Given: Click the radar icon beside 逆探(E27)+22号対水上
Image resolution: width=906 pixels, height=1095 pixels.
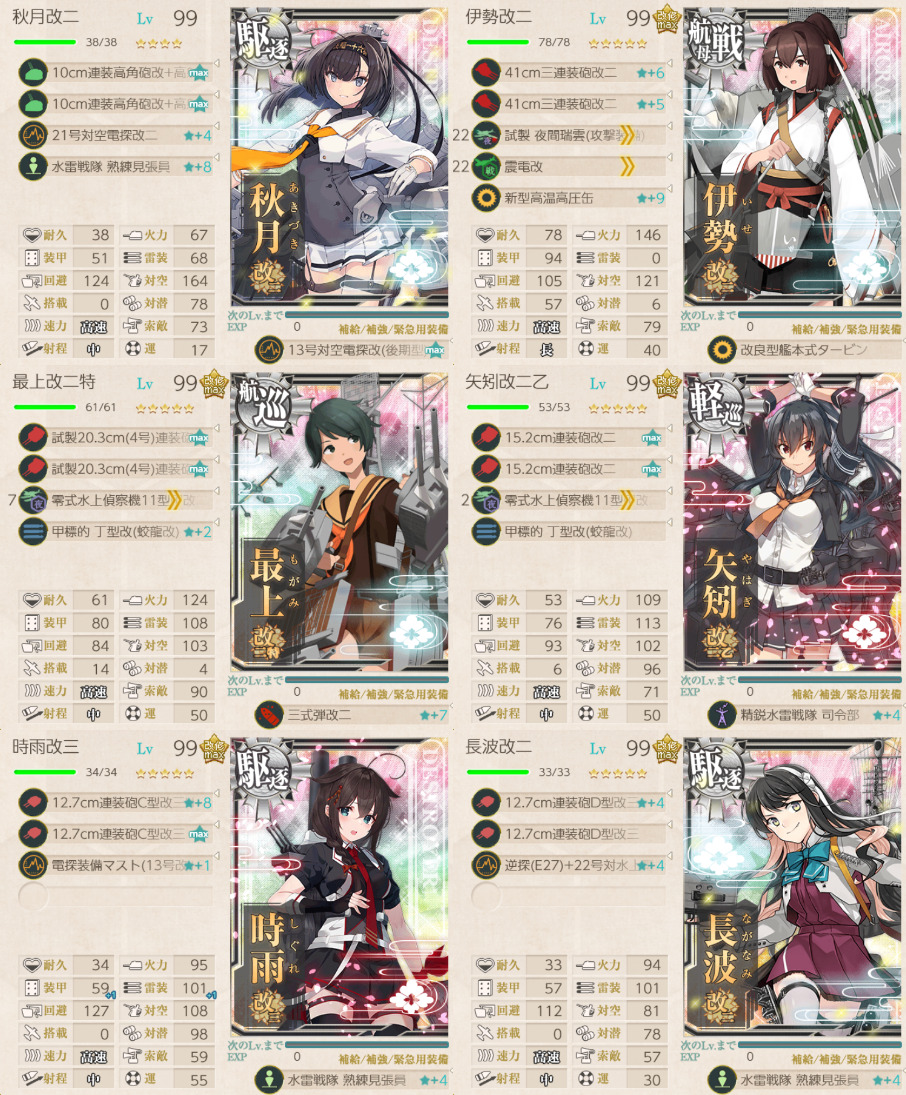Looking at the screenshot, I should coord(485,866).
